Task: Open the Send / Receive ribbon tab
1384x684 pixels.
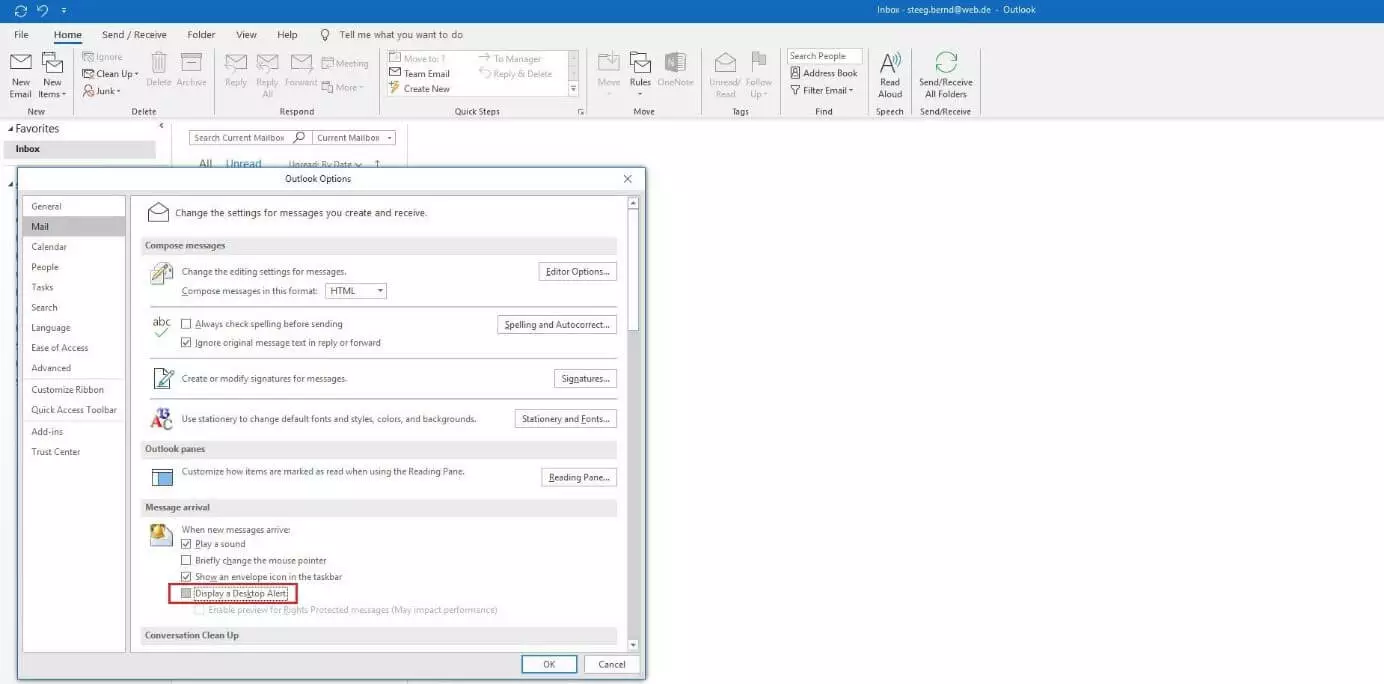Action: click(x=134, y=35)
